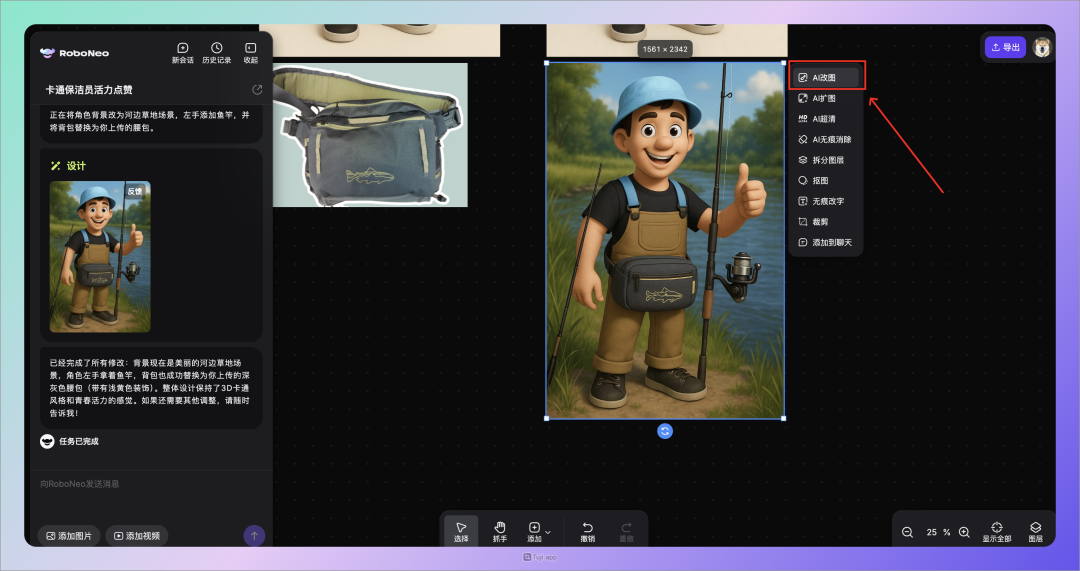Zoom out using the minus magnifier
Viewport: 1080px width, 571px height.
(x=908, y=532)
